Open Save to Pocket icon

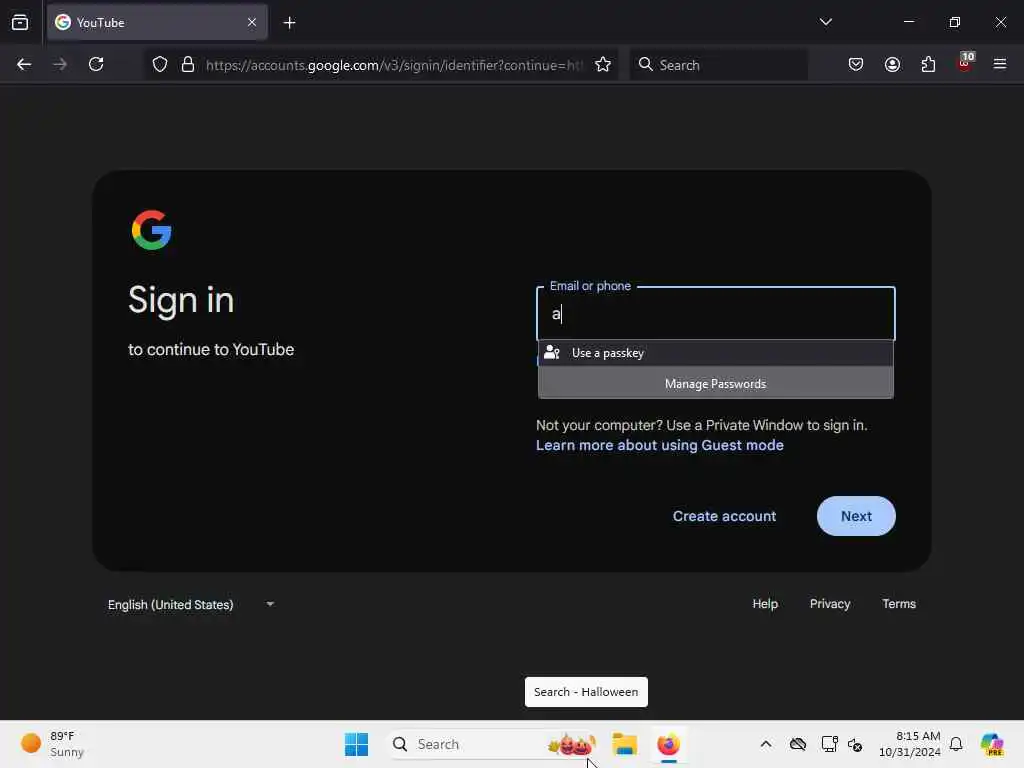[856, 64]
